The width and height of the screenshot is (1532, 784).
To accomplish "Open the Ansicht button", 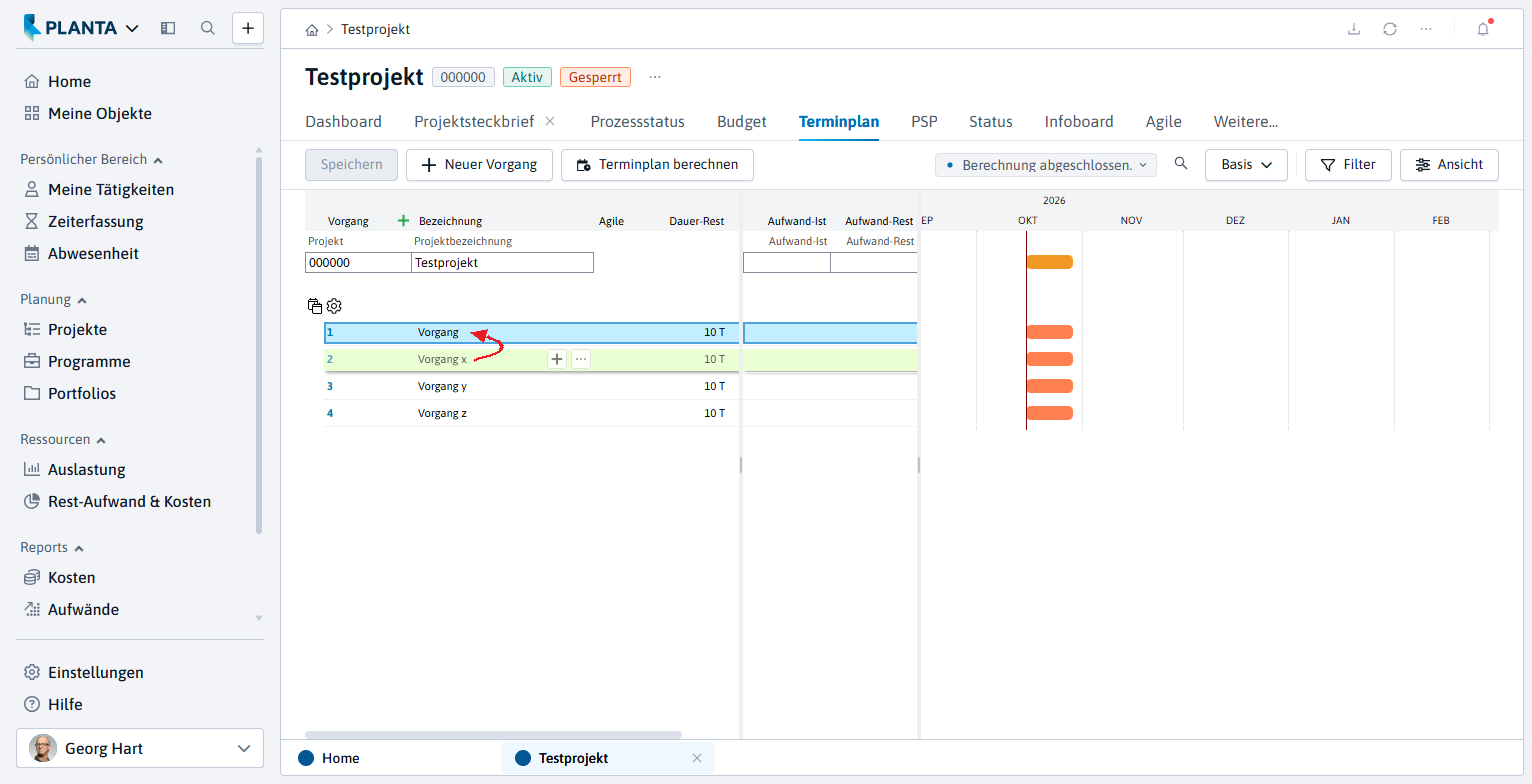I will (x=1449, y=165).
